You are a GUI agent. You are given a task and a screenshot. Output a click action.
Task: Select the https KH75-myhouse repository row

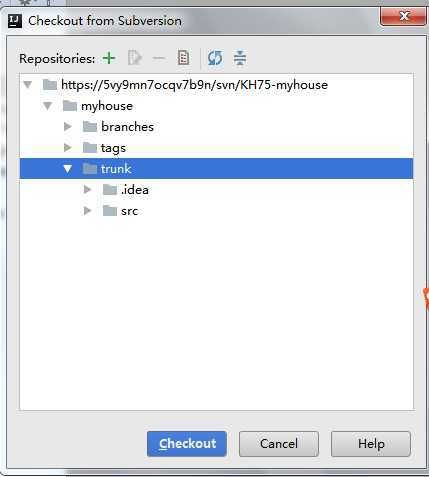216,85
